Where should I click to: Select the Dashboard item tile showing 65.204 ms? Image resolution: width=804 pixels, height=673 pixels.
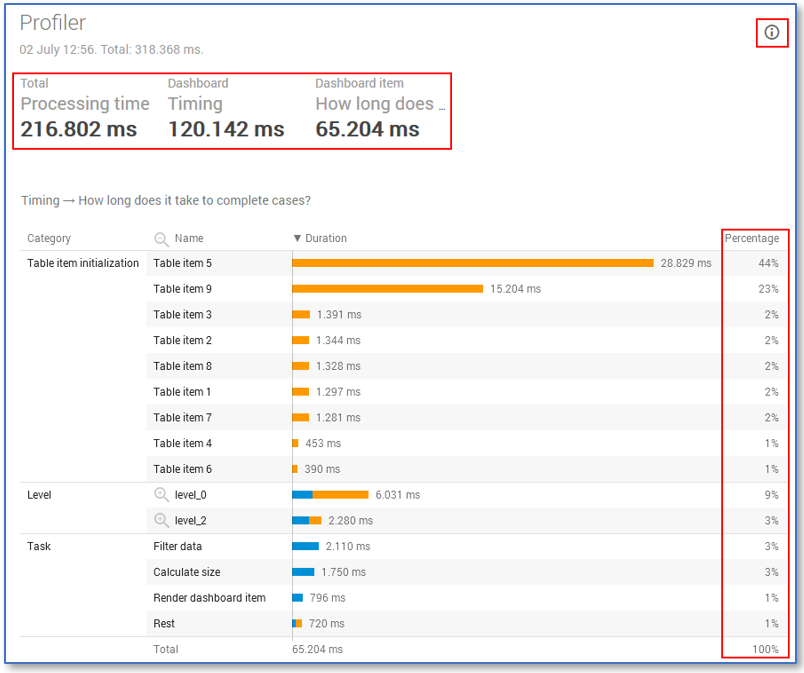[x=380, y=110]
